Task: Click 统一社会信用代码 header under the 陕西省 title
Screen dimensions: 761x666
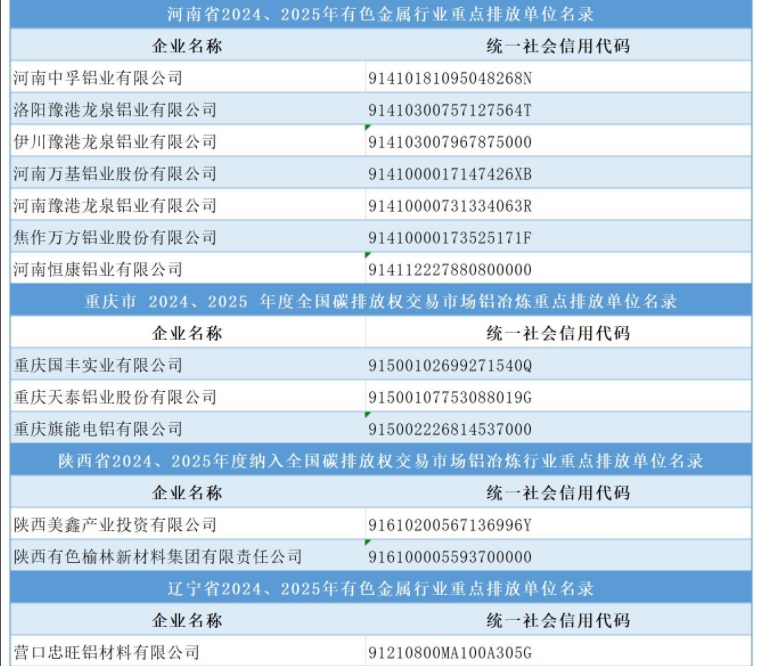Action: click(x=558, y=493)
